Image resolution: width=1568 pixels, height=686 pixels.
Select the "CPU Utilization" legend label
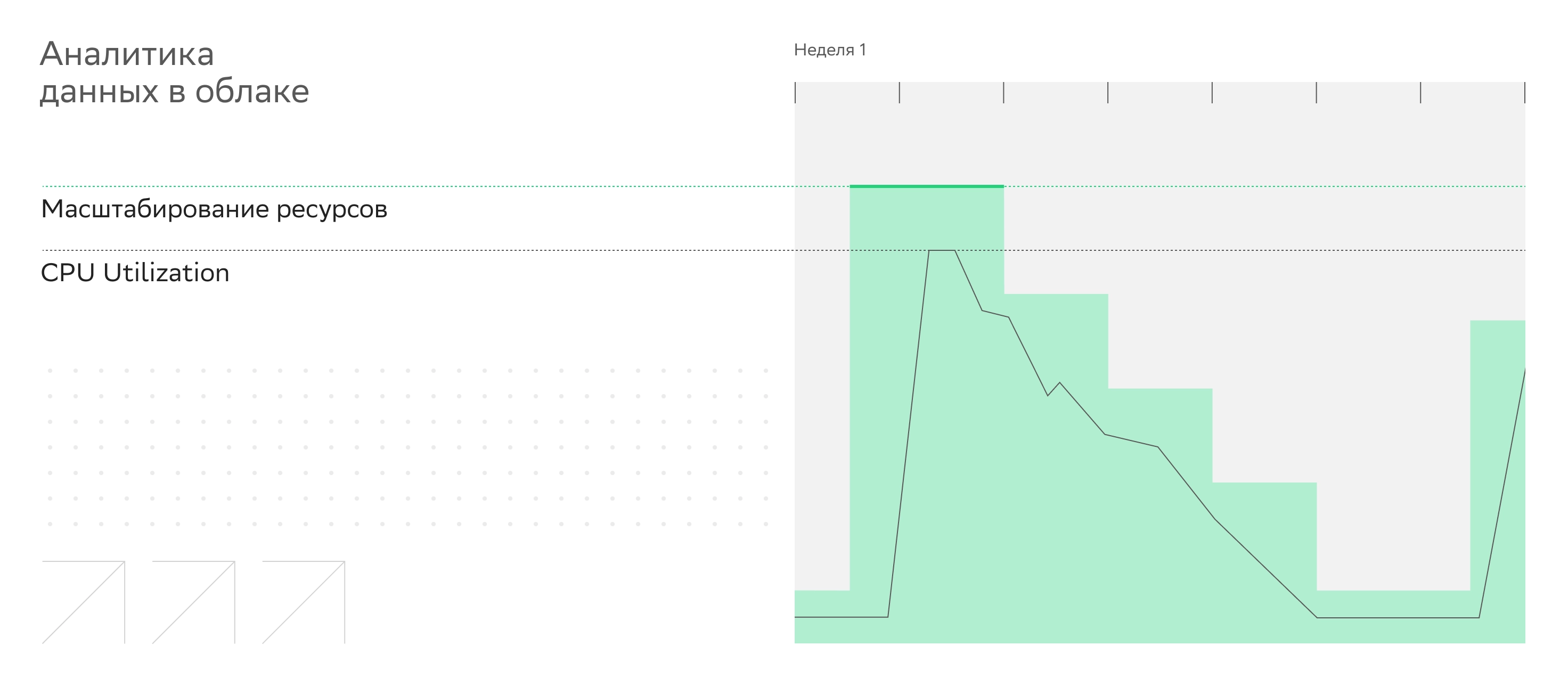point(135,273)
